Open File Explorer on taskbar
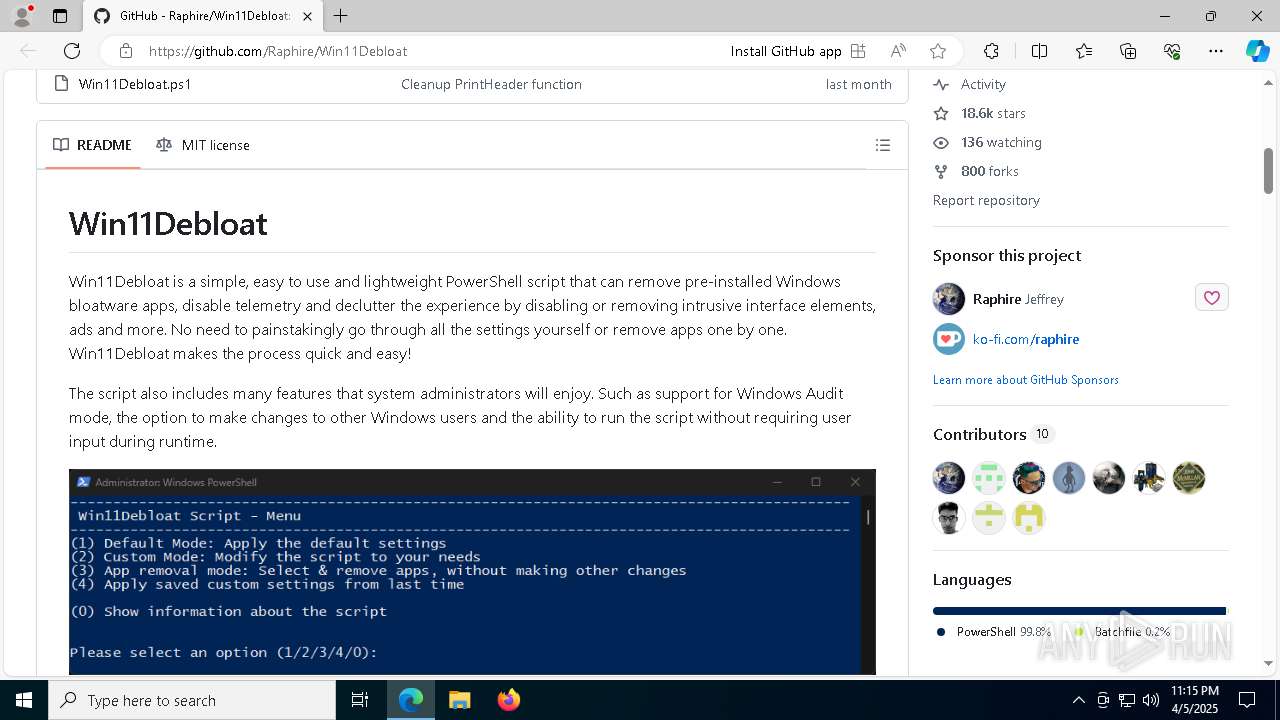The height and width of the screenshot is (720, 1280). [x=459, y=700]
